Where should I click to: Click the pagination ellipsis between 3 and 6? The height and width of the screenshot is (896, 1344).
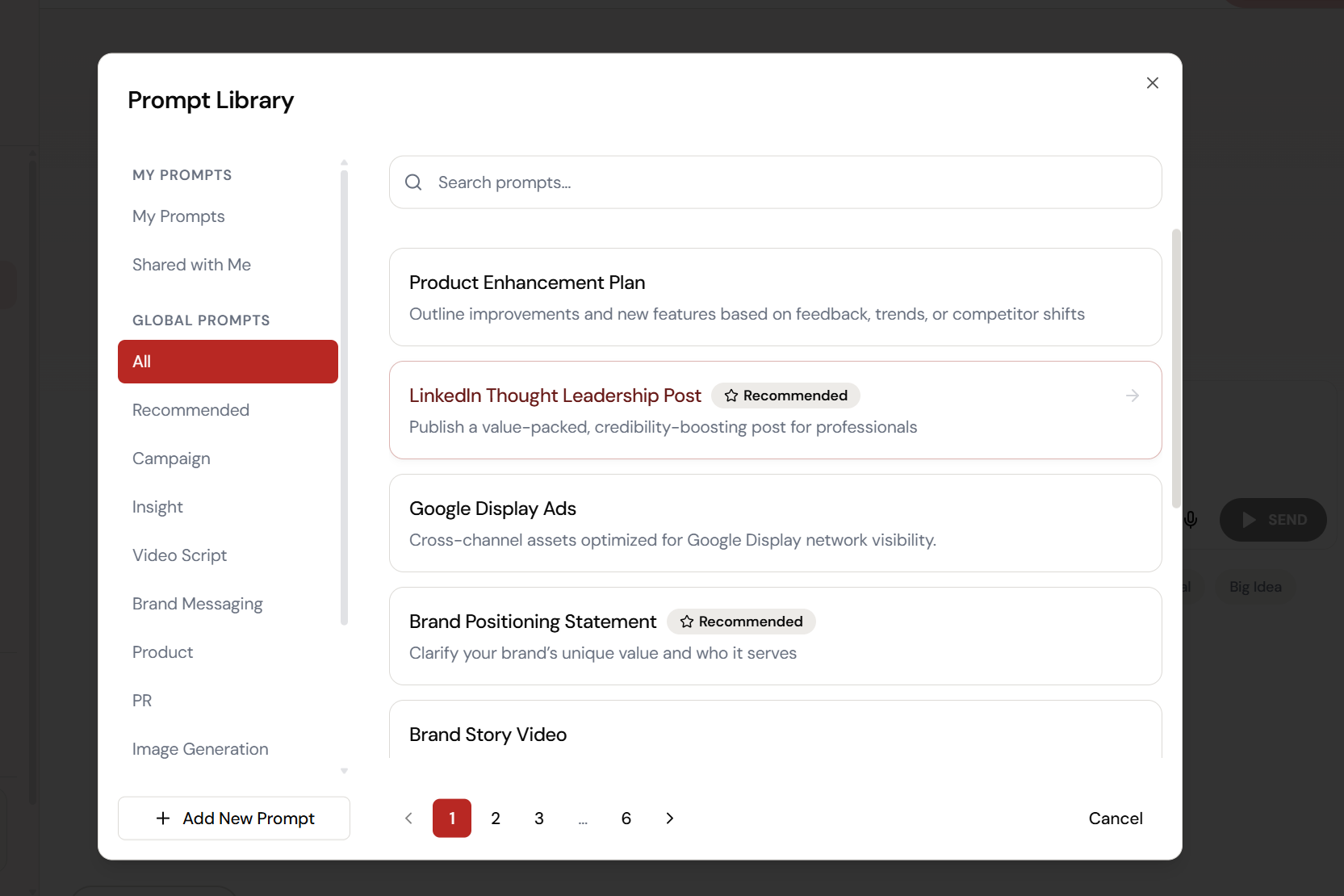coord(583,819)
